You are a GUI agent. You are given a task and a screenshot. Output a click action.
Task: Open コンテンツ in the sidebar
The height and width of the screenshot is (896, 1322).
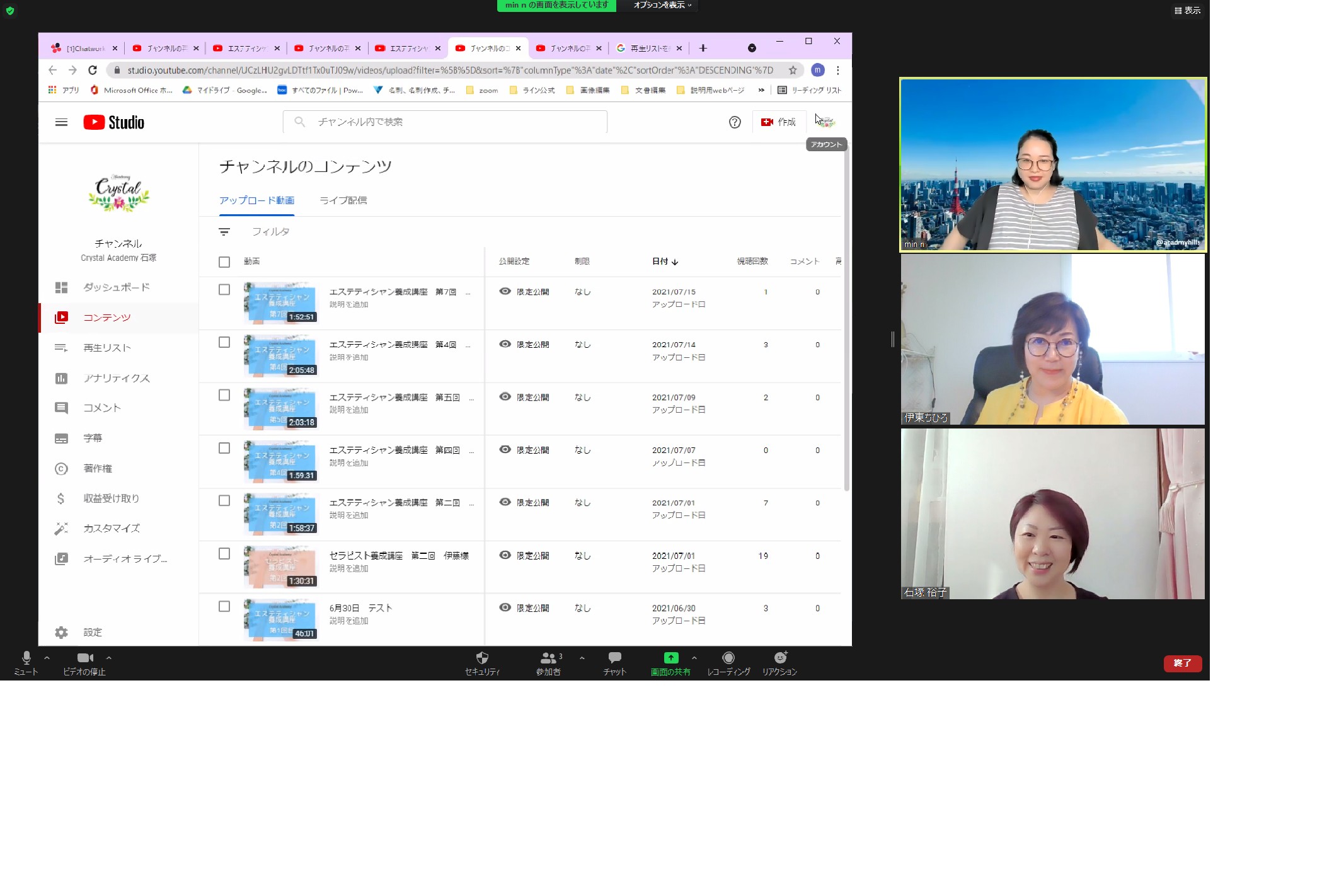tap(118, 318)
